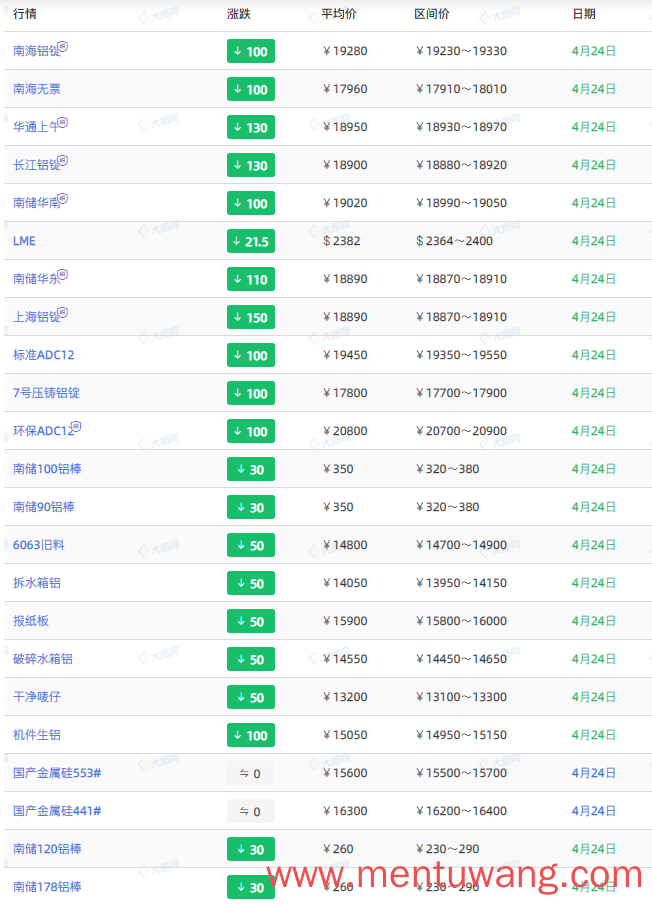Open the 南海无票 quote link
The height and width of the screenshot is (905, 652).
pyautogui.click(x=36, y=89)
